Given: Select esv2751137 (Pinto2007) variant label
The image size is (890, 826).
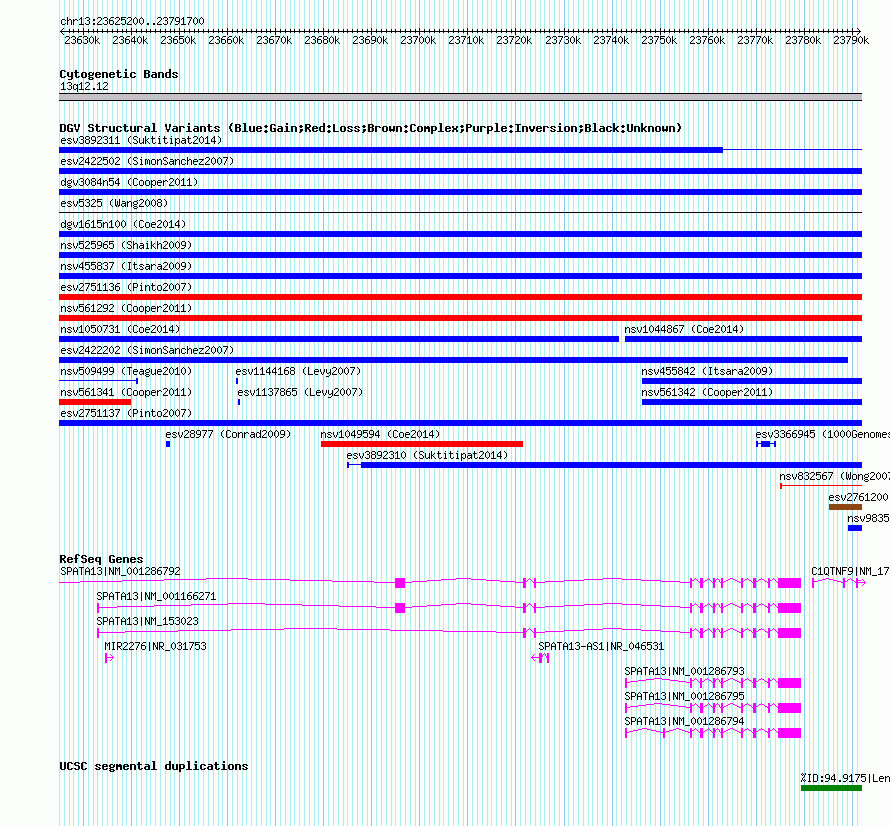Looking at the screenshot, I should [126, 413].
